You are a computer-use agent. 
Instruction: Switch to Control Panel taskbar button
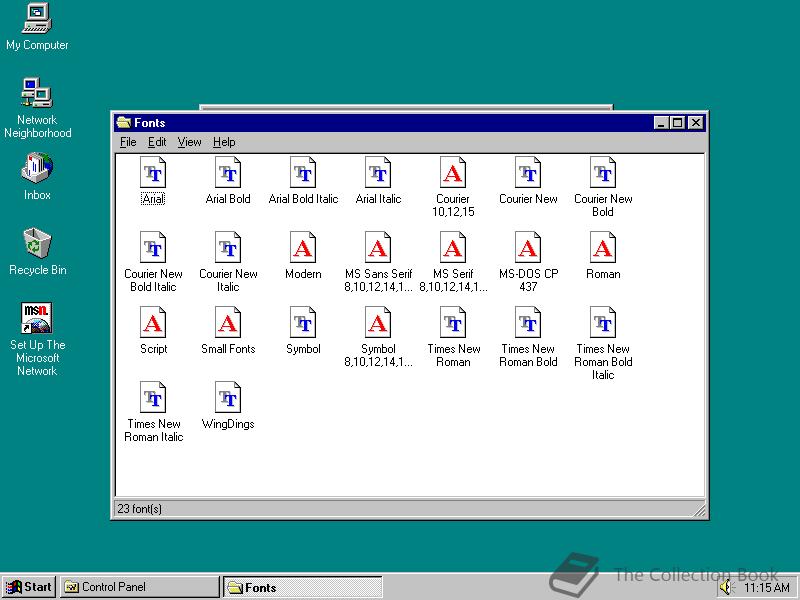pyautogui.click(x=139, y=587)
